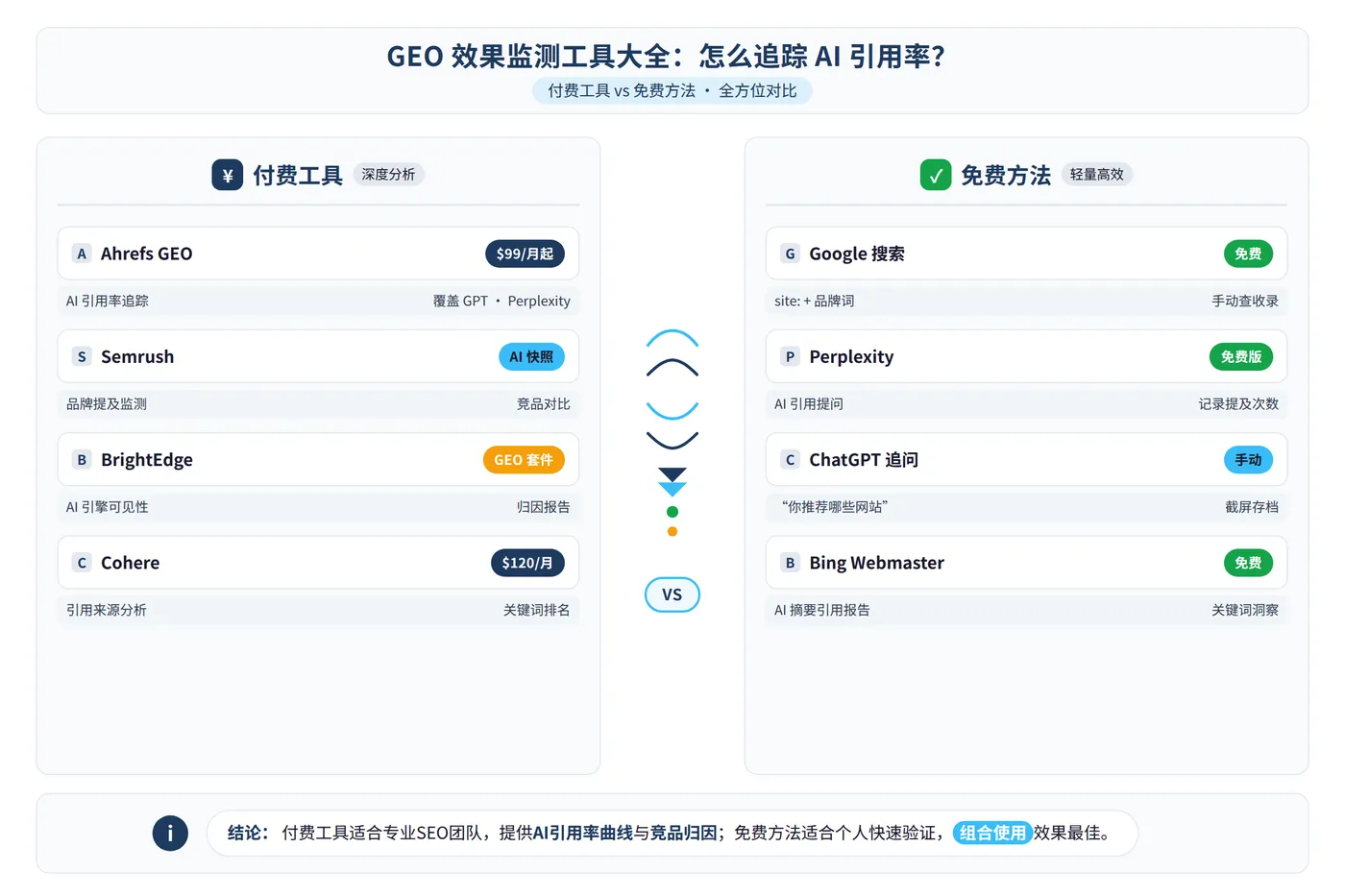Select the A letter badge for Ahrefs GEO
This screenshot has height=896, width=1345.
[x=82, y=254]
